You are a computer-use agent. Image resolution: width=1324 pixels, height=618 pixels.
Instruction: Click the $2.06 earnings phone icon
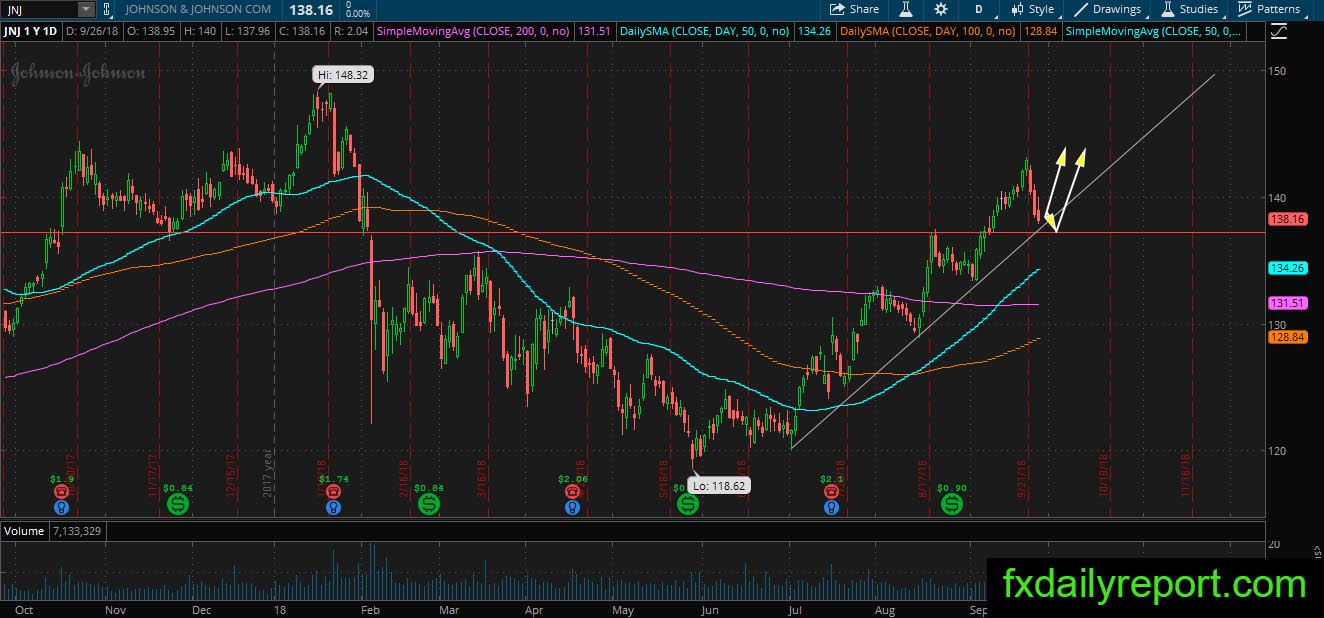tap(572, 492)
